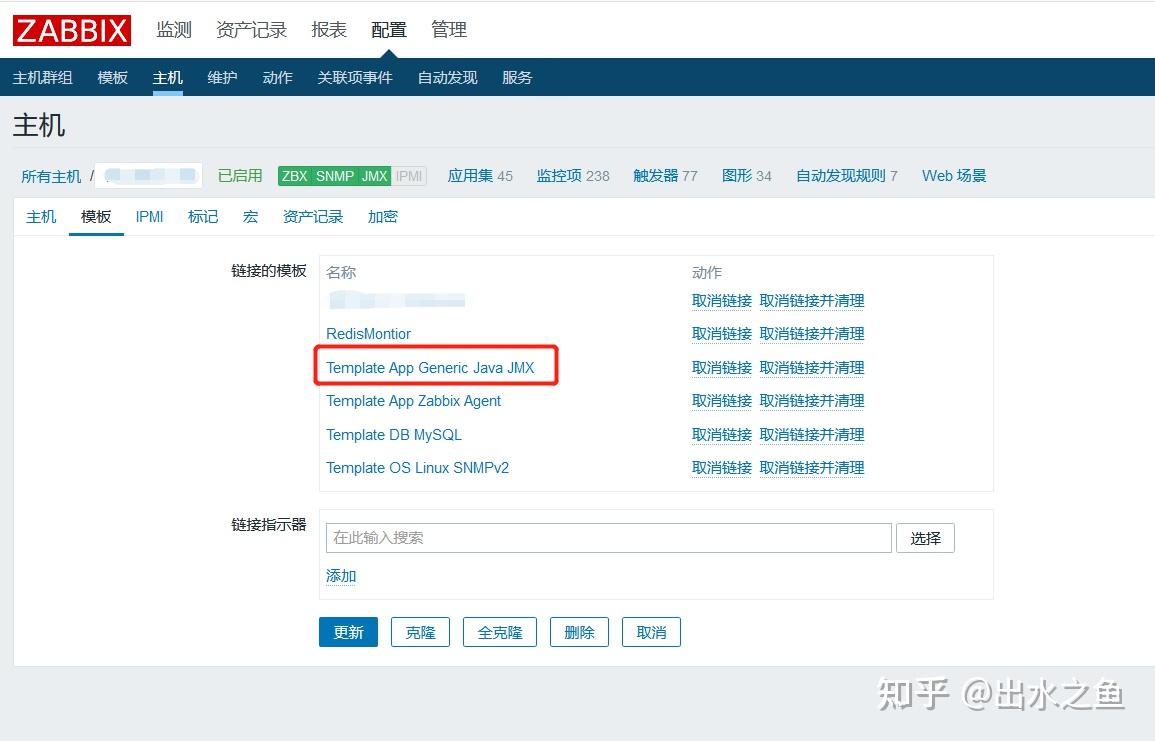Click the 已启用 host status toggle
Viewport: 1155px width, 741px height.
240,176
